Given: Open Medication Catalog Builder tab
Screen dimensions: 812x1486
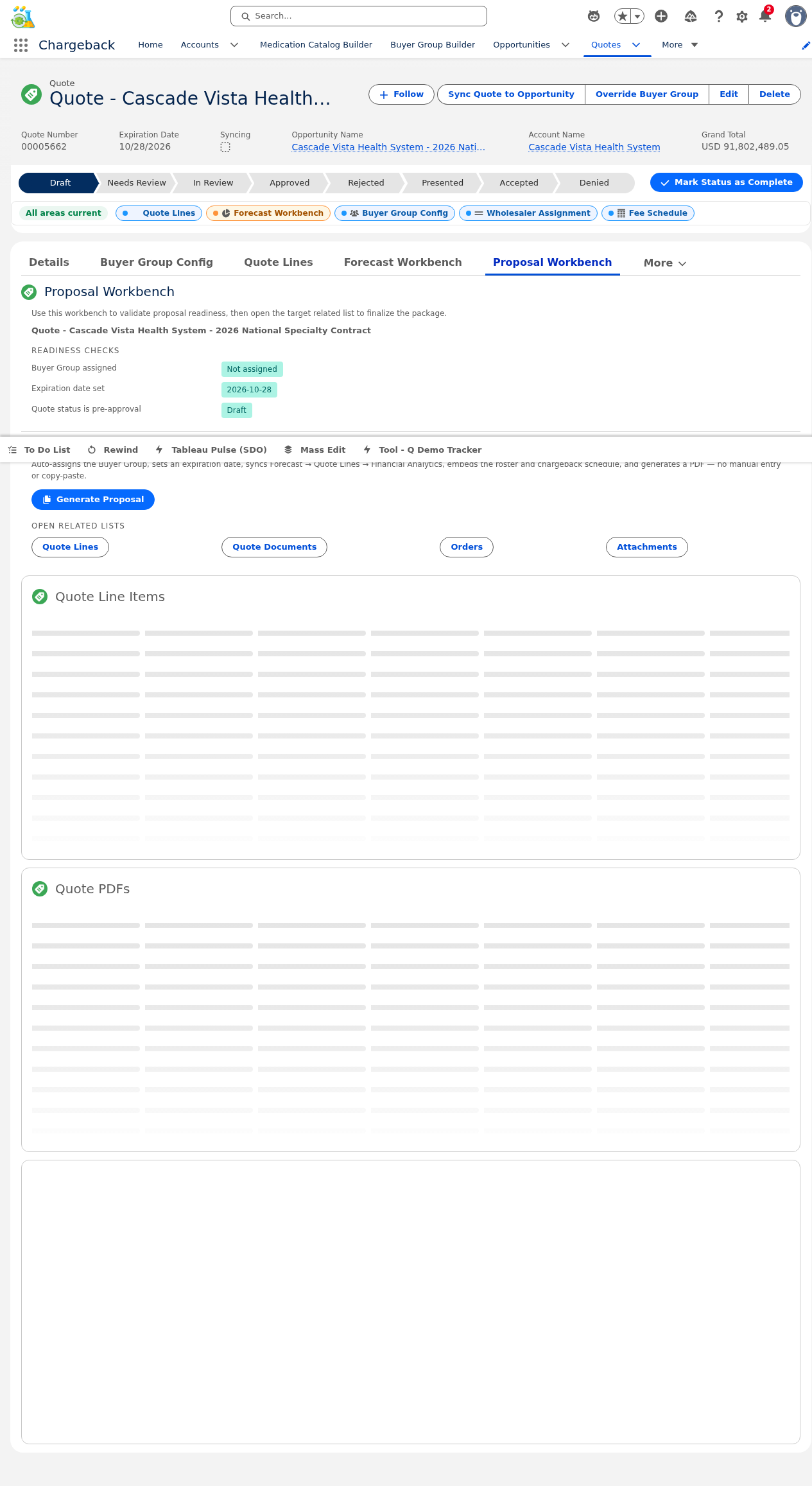Looking at the screenshot, I should click(316, 45).
